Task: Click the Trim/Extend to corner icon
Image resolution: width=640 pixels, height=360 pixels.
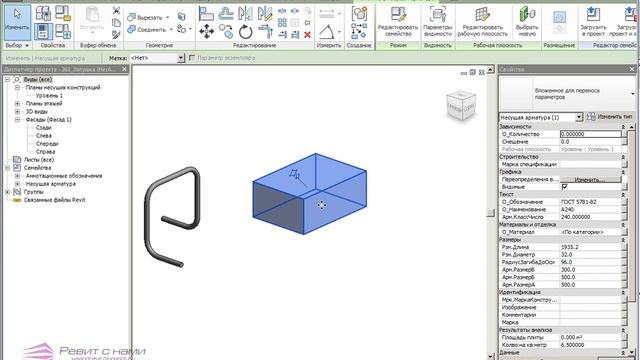Action: (265, 31)
